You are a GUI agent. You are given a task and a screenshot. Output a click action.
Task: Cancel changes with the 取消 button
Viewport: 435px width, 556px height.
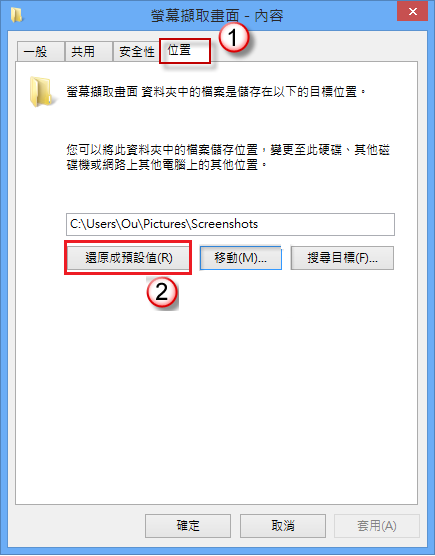pos(283,526)
